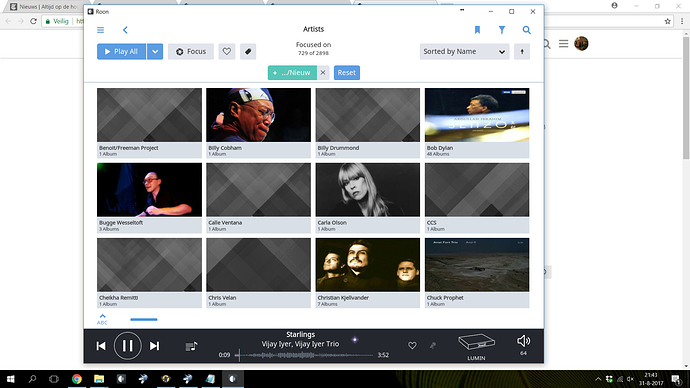Open Bob Dylan artist tile

pos(477,123)
